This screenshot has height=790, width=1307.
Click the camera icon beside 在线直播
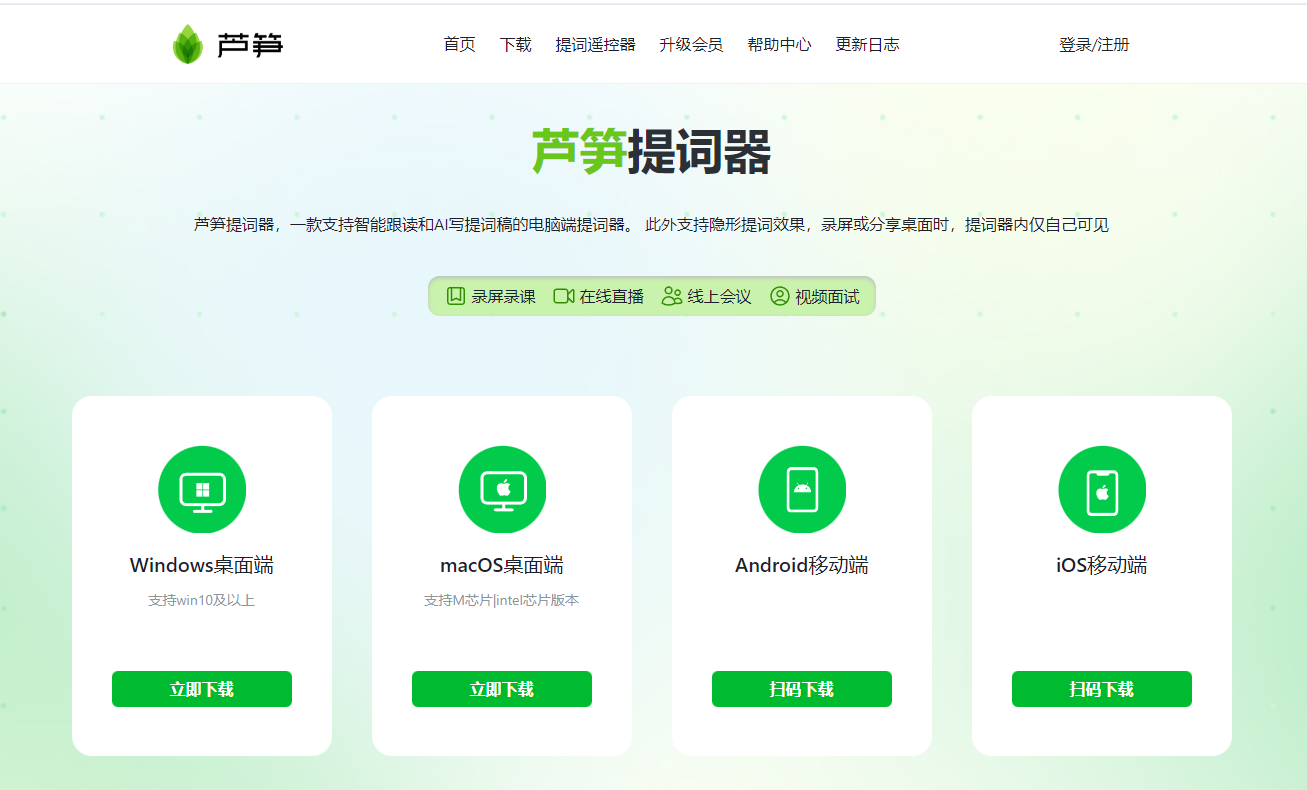563,296
